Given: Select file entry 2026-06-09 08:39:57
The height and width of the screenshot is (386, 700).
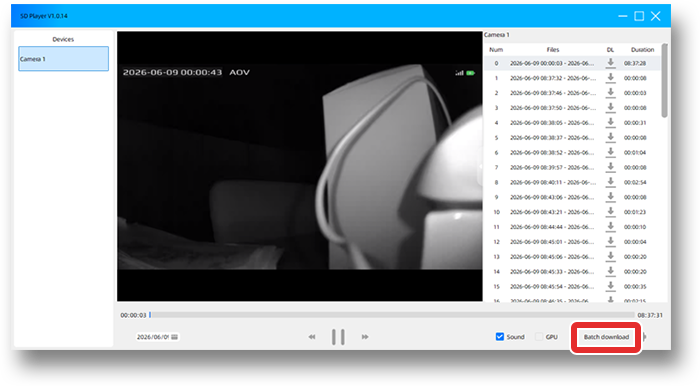Looking at the screenshot, I should 552,167.
